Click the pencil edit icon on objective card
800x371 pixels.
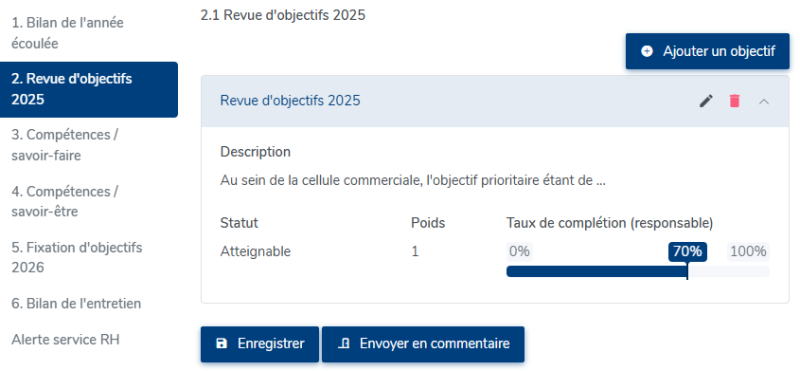[706, 101]
